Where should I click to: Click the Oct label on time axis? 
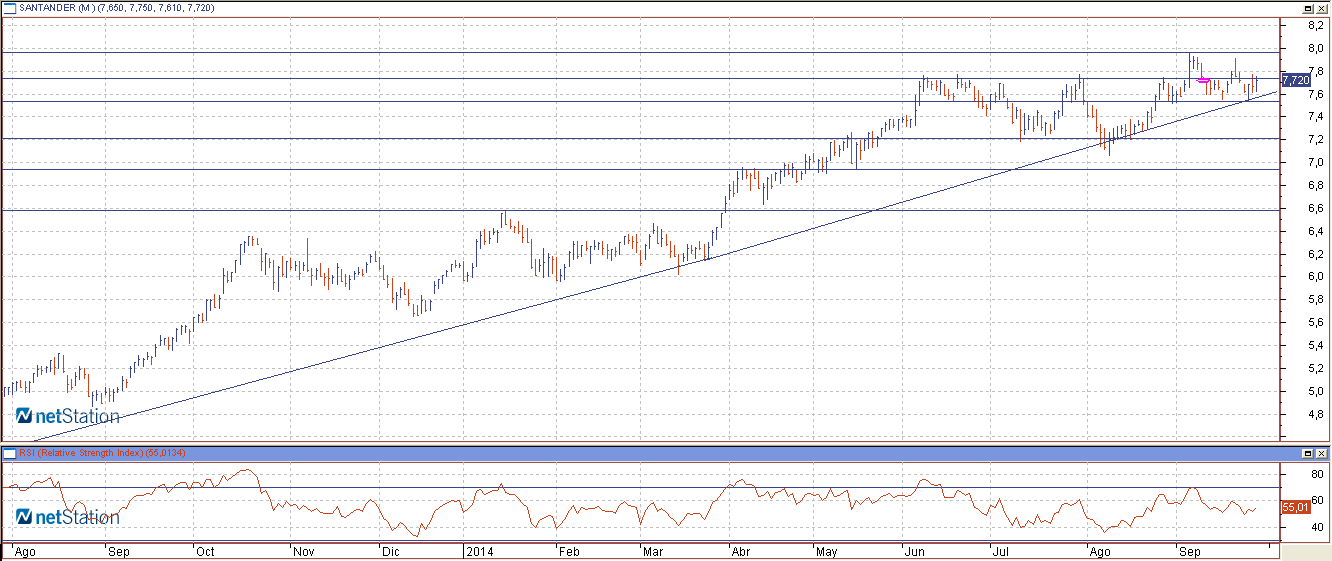205,551
